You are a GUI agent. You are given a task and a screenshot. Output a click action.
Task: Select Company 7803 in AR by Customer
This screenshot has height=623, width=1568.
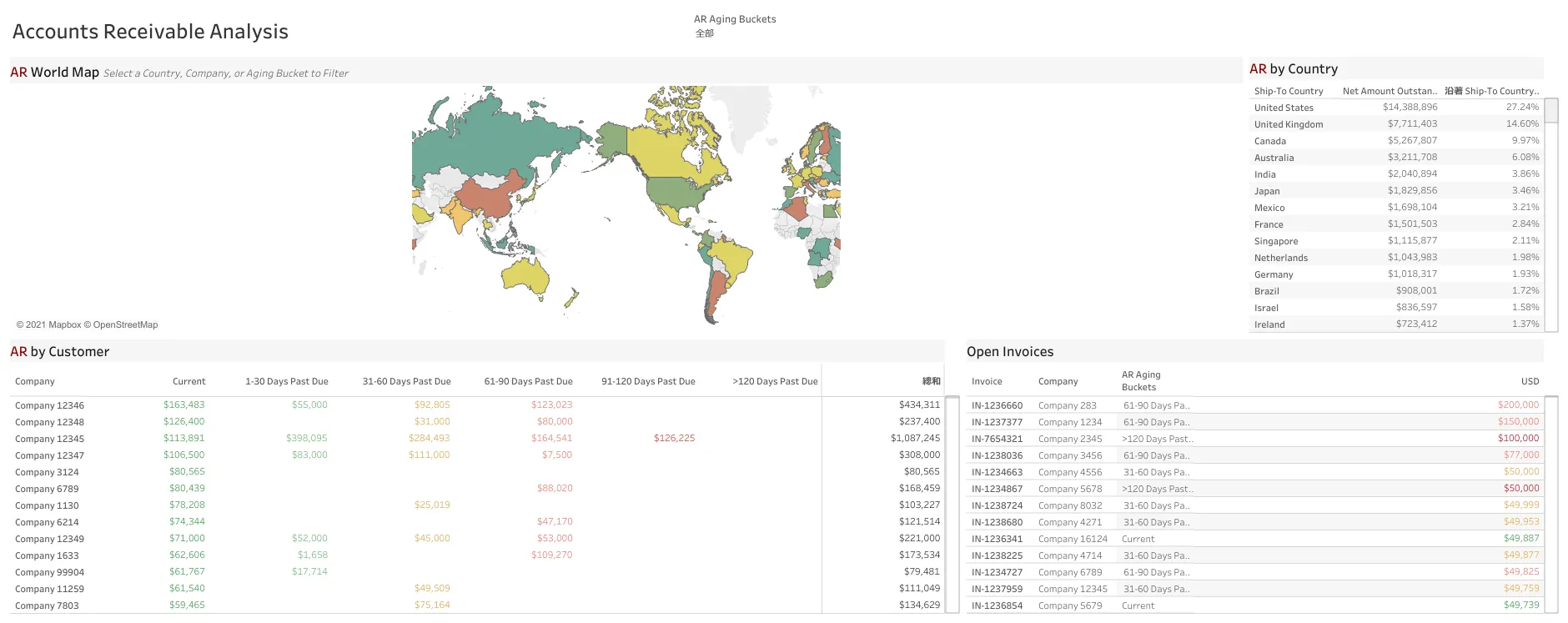point(47,605)
